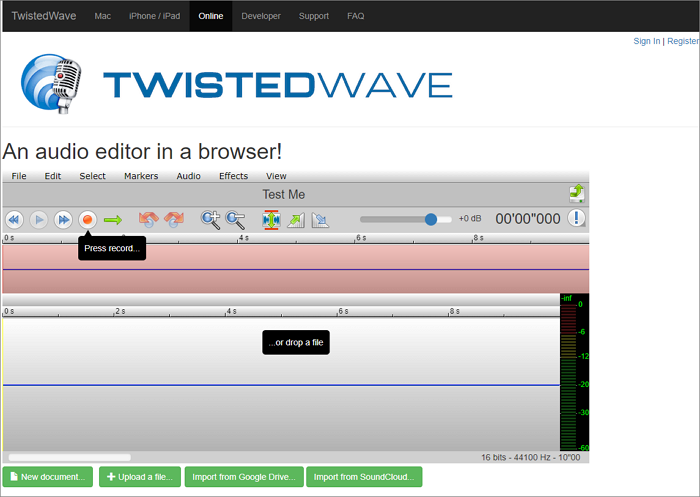Click the undo arrow icon
The image size is (700, 497).
pos(148,219)
